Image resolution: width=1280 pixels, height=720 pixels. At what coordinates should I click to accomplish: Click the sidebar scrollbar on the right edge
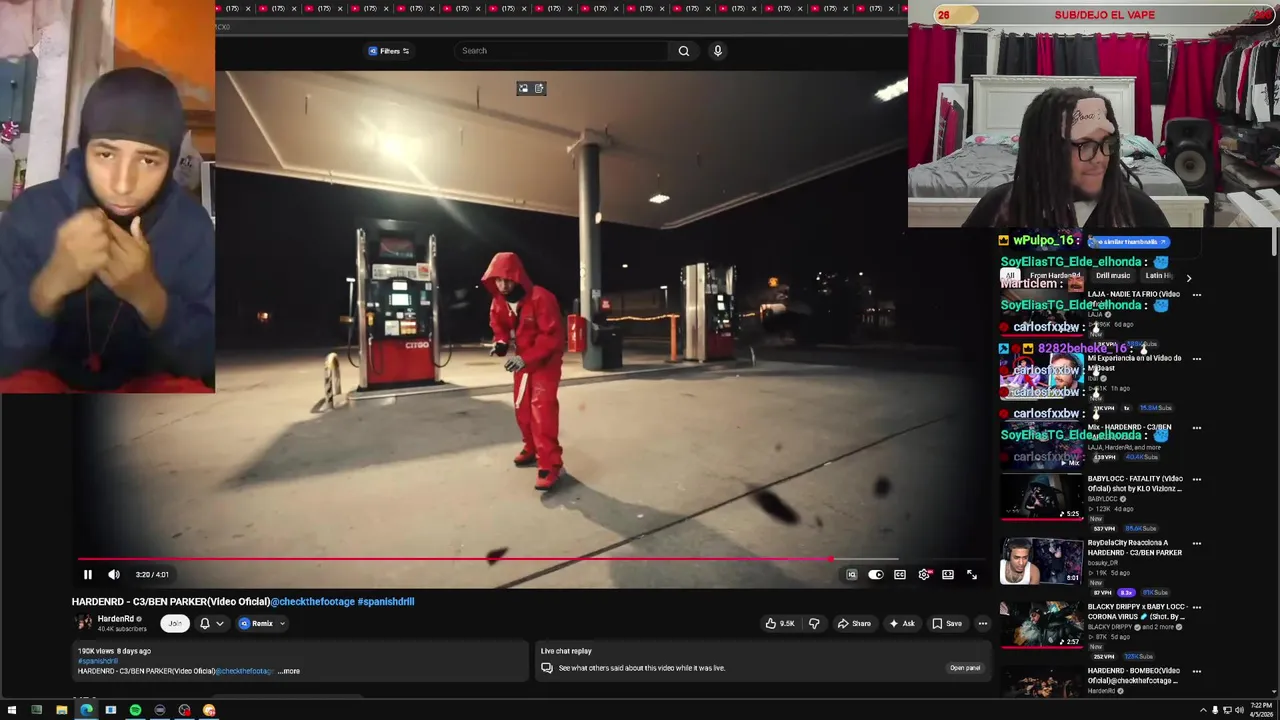click(x=1274, y=243)
